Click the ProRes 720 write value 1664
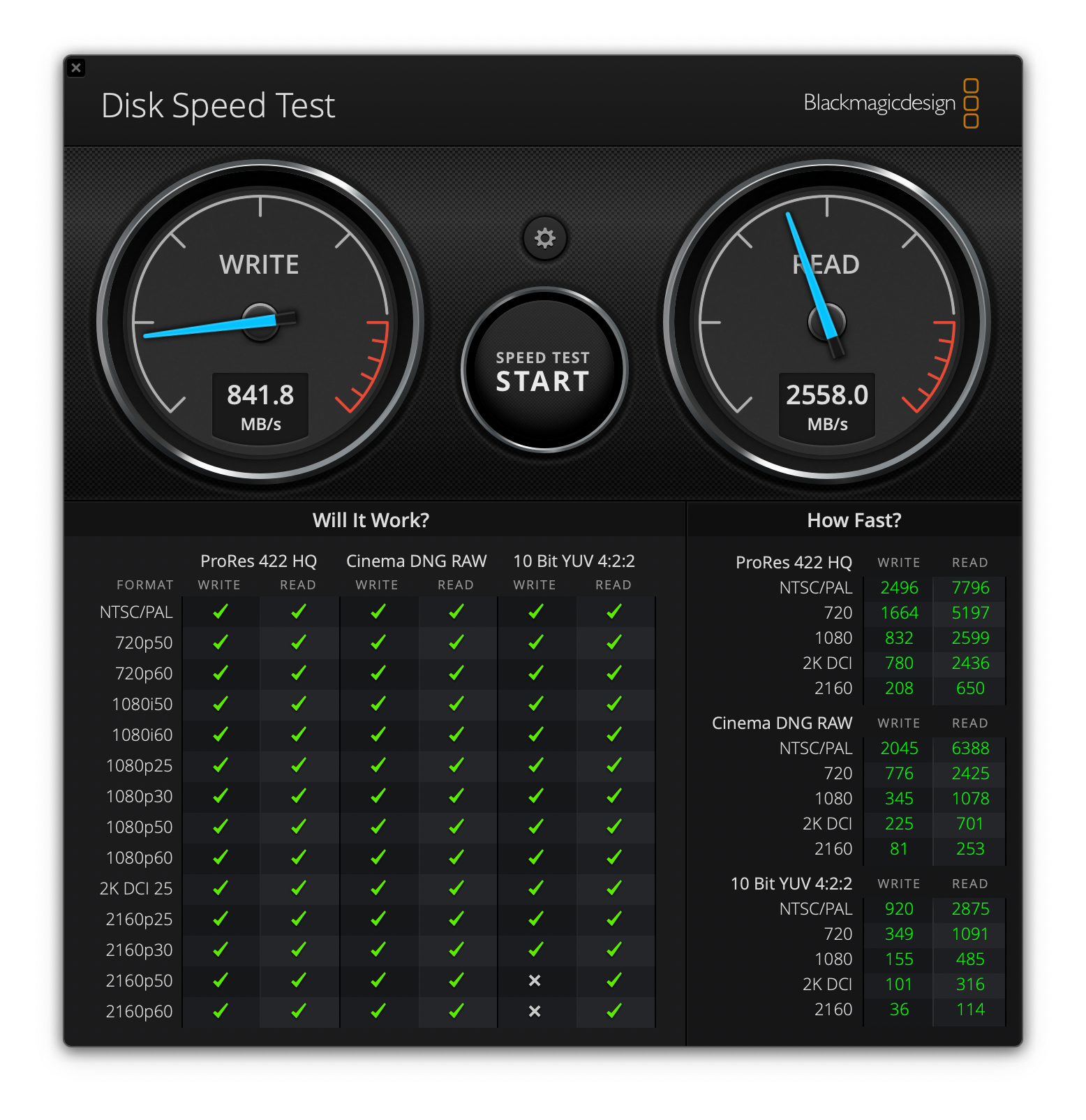Screen dimensions: 1086x1120 click(899, 613)
